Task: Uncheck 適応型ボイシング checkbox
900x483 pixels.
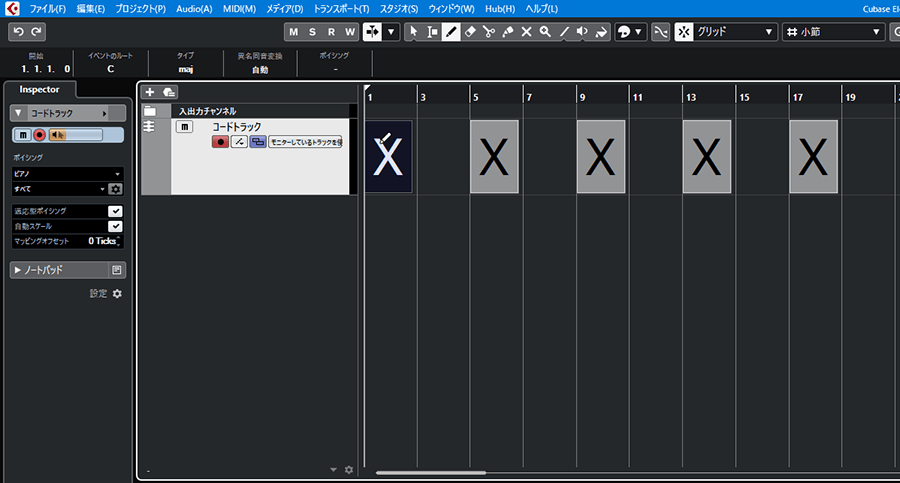Action: 115,211
